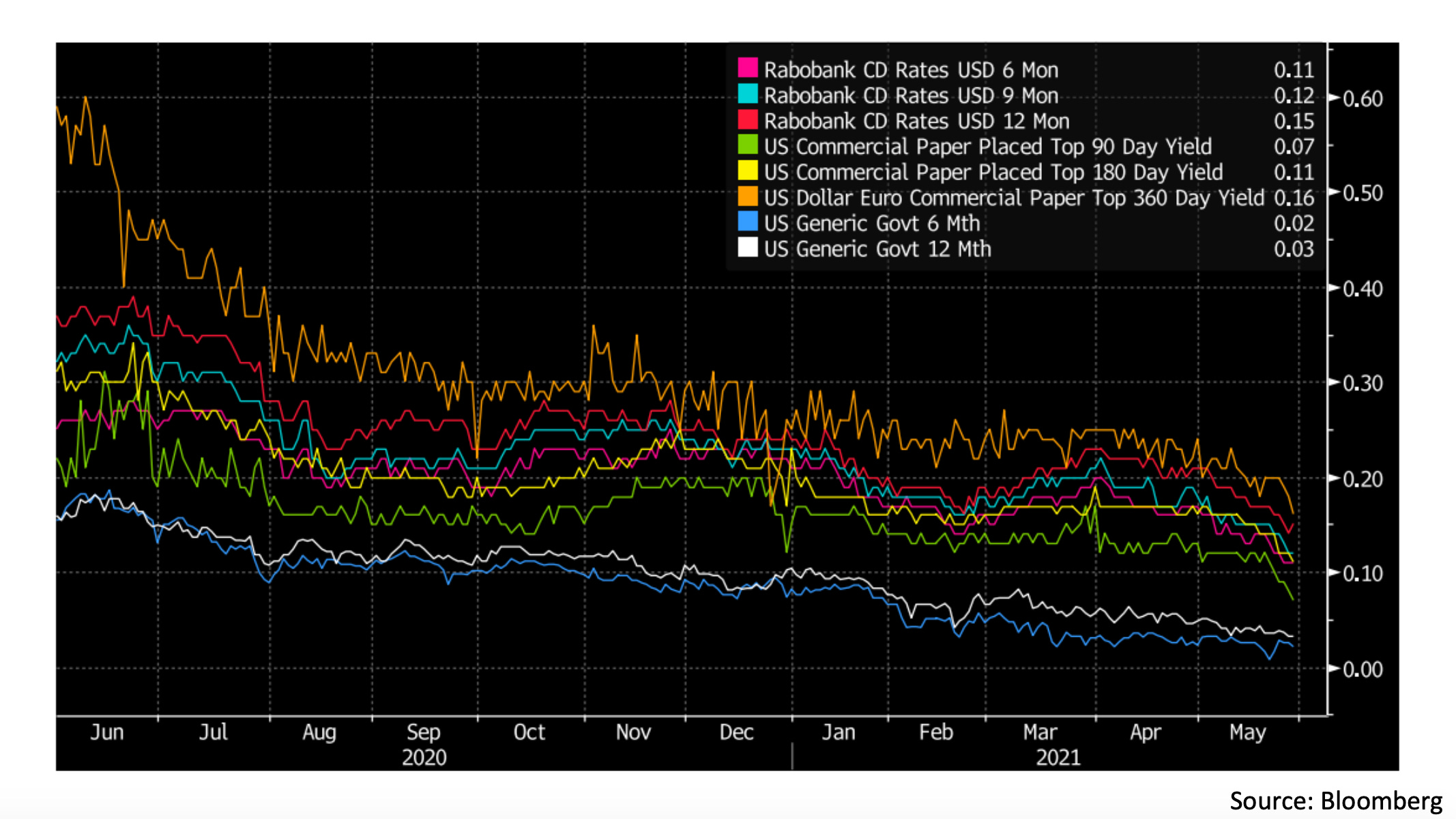
Task: Click the pink Rabobank 6 Mon legend swatch
Action: (x=748, y=68)
